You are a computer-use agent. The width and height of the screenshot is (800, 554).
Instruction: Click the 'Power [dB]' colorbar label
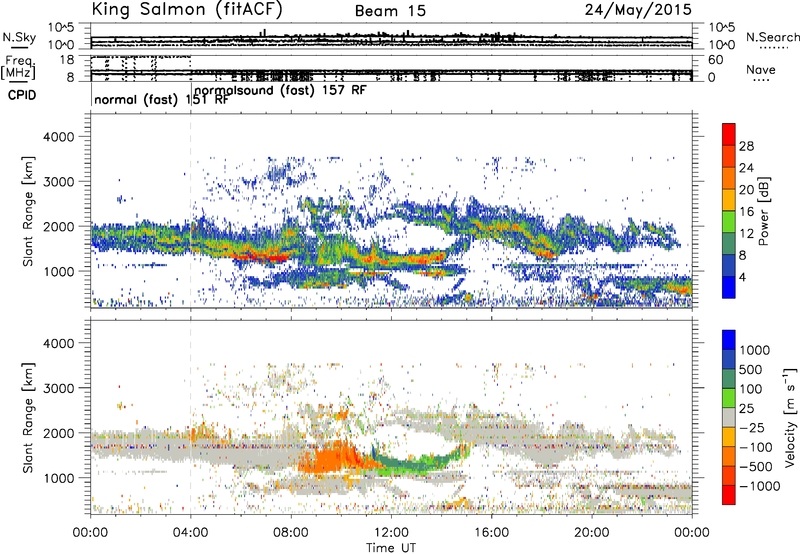tap(763, 211)
